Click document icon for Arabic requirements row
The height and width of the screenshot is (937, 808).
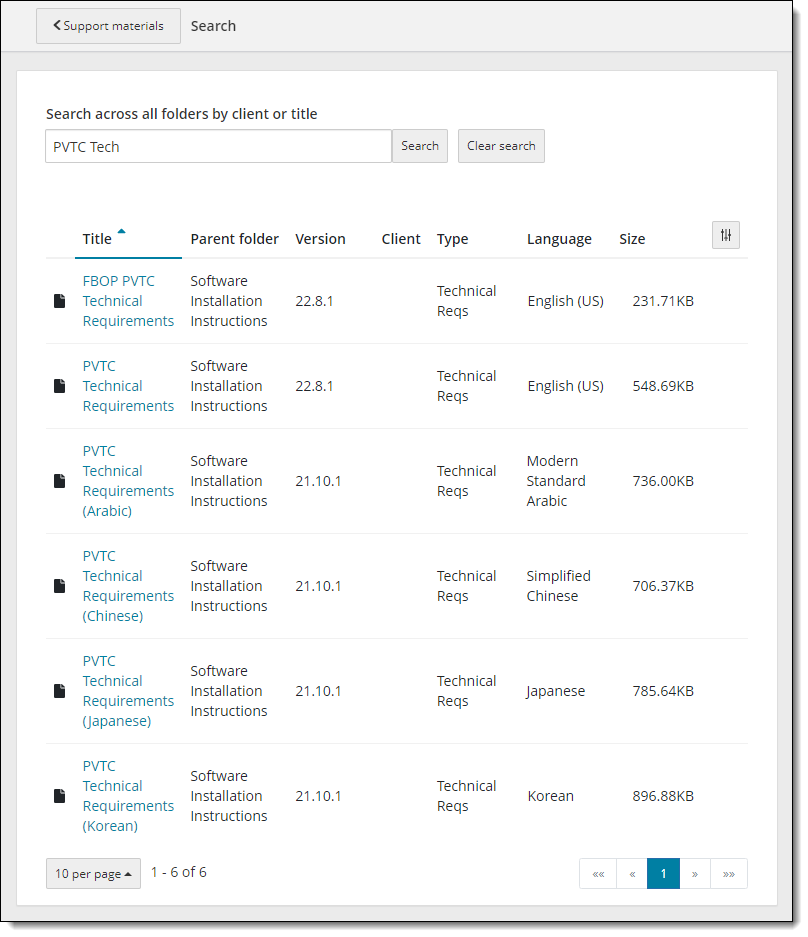(x=60, y=481)
